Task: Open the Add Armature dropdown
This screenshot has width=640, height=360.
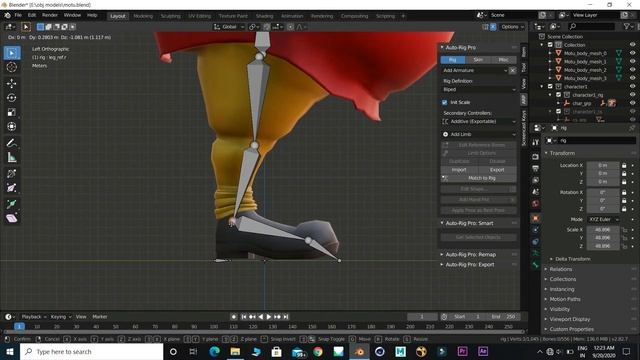Action: click(x=475, y=70)
